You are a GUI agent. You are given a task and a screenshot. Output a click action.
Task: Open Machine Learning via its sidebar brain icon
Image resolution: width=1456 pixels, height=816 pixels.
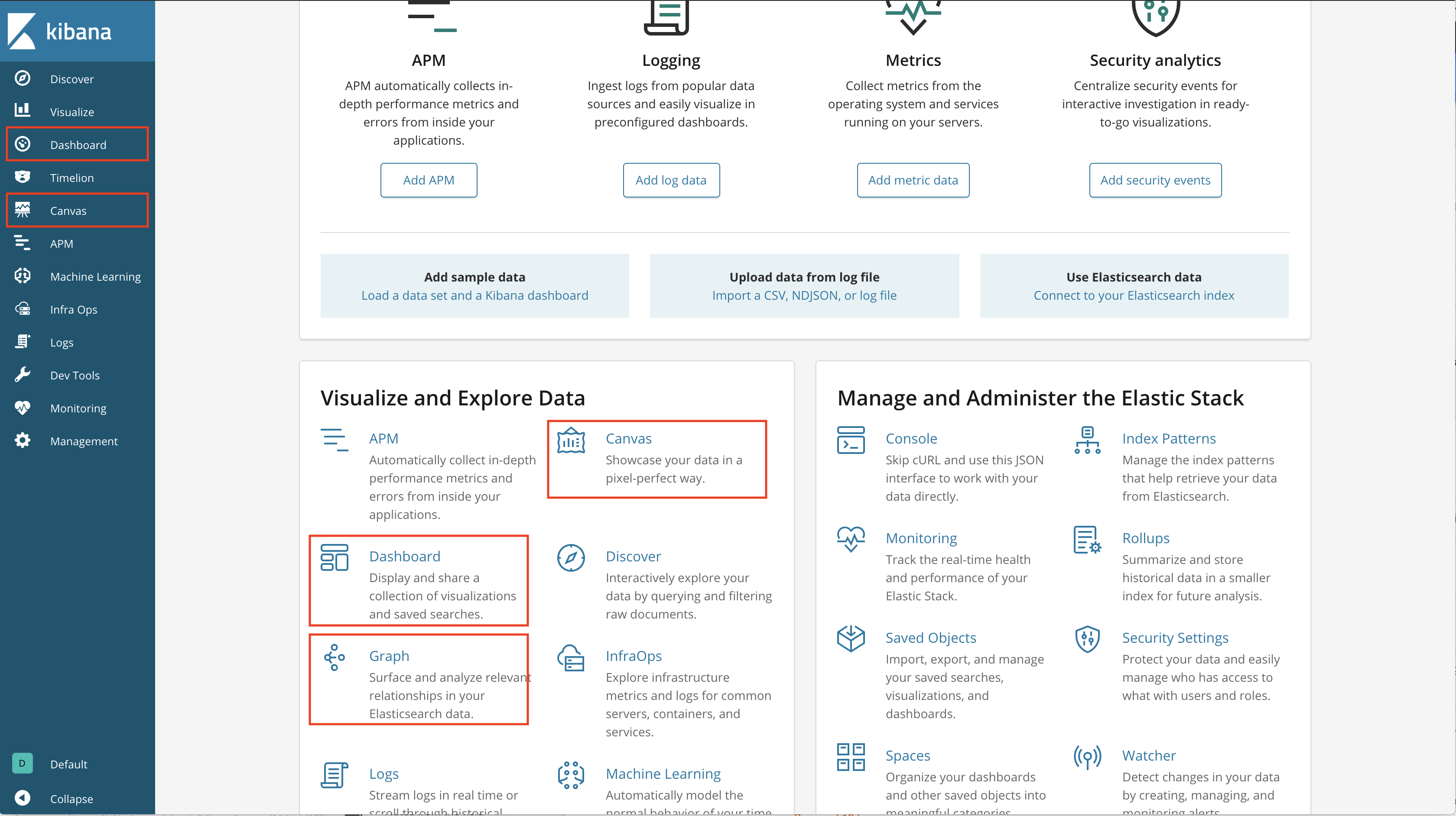pos(23,276)
